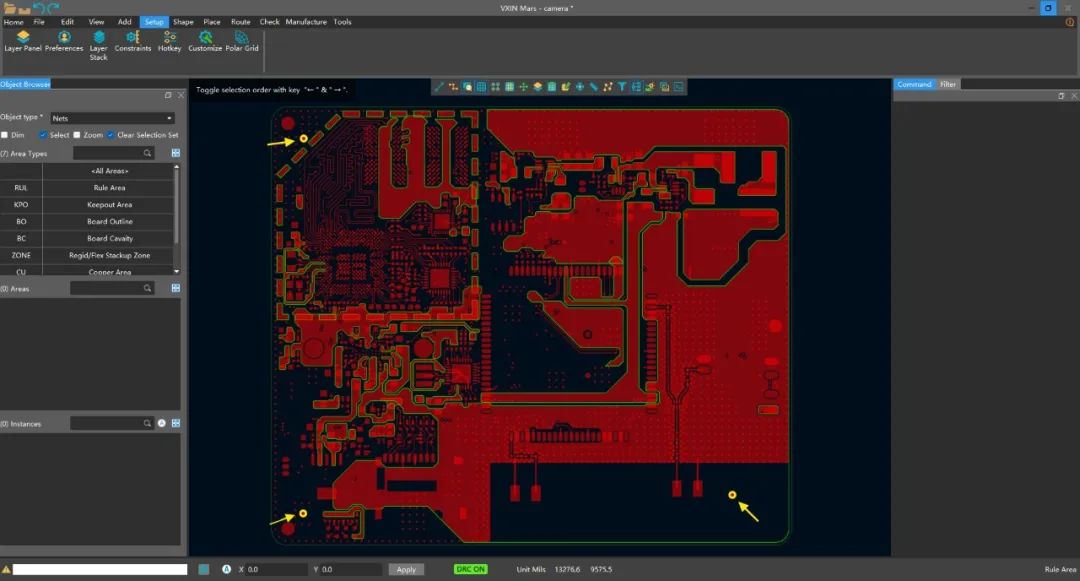
Task: Toggle the DRC ON button
Action: point(469,569)
